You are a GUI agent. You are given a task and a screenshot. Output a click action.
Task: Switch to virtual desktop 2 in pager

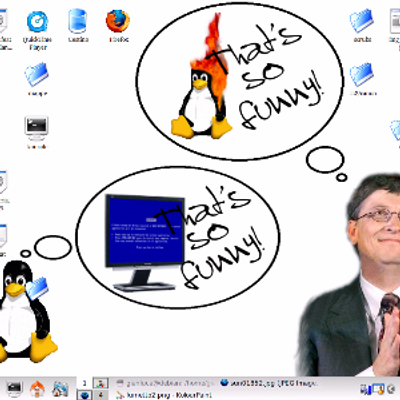(x=100, y=383)
